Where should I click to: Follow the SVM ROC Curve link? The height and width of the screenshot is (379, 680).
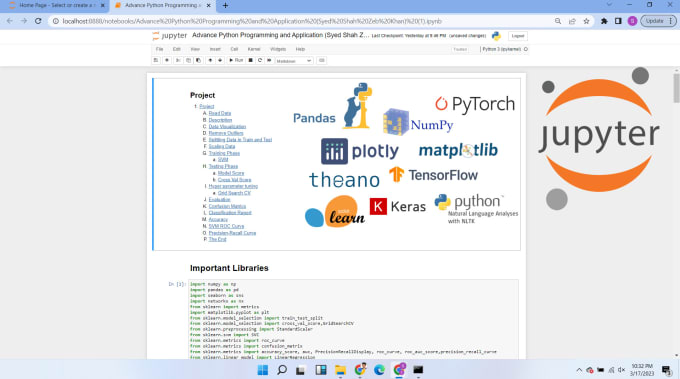(x=226, y=226)
